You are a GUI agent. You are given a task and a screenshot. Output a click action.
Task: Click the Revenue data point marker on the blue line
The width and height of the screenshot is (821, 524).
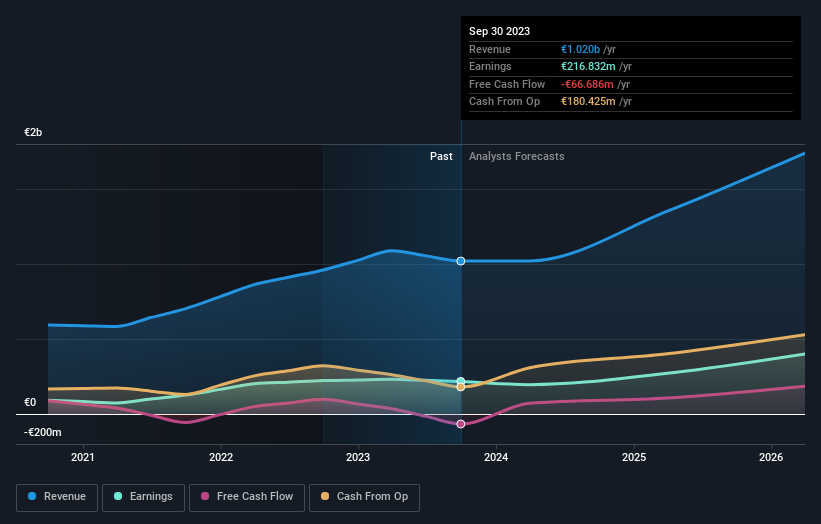[461, 261]
